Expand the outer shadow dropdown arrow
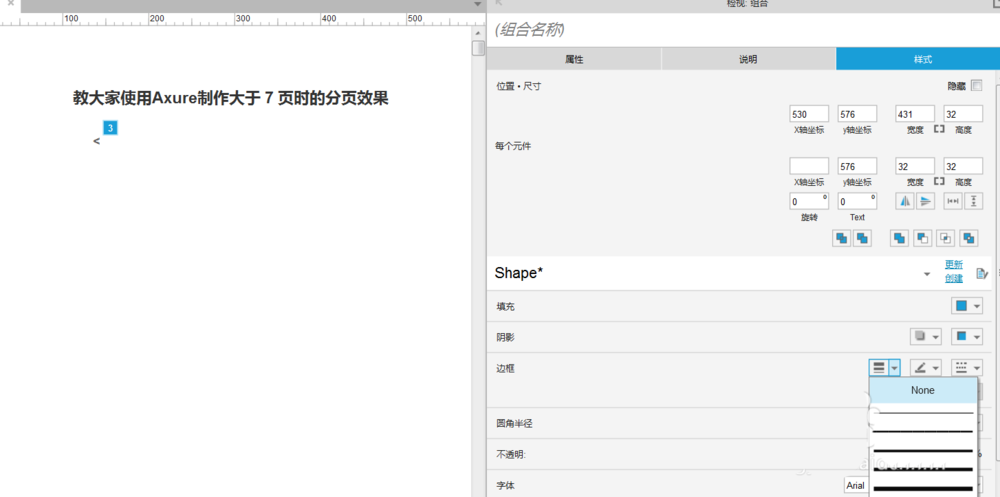 point(936,336)
